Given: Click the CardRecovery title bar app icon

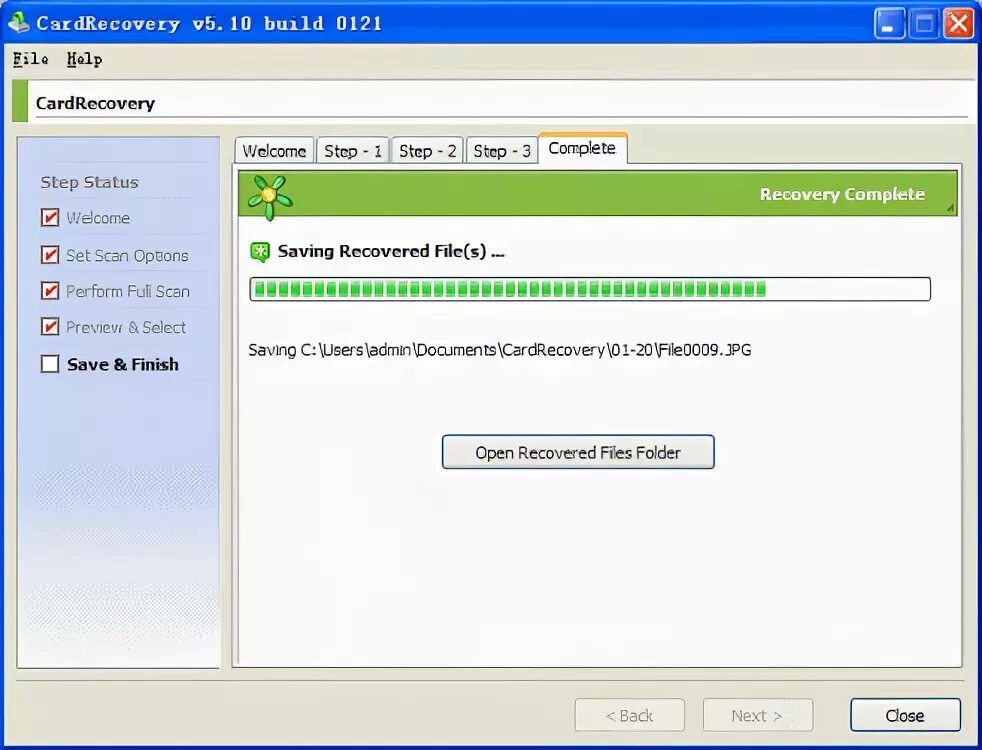Looking at the screenshot, I should pos(19,23).
